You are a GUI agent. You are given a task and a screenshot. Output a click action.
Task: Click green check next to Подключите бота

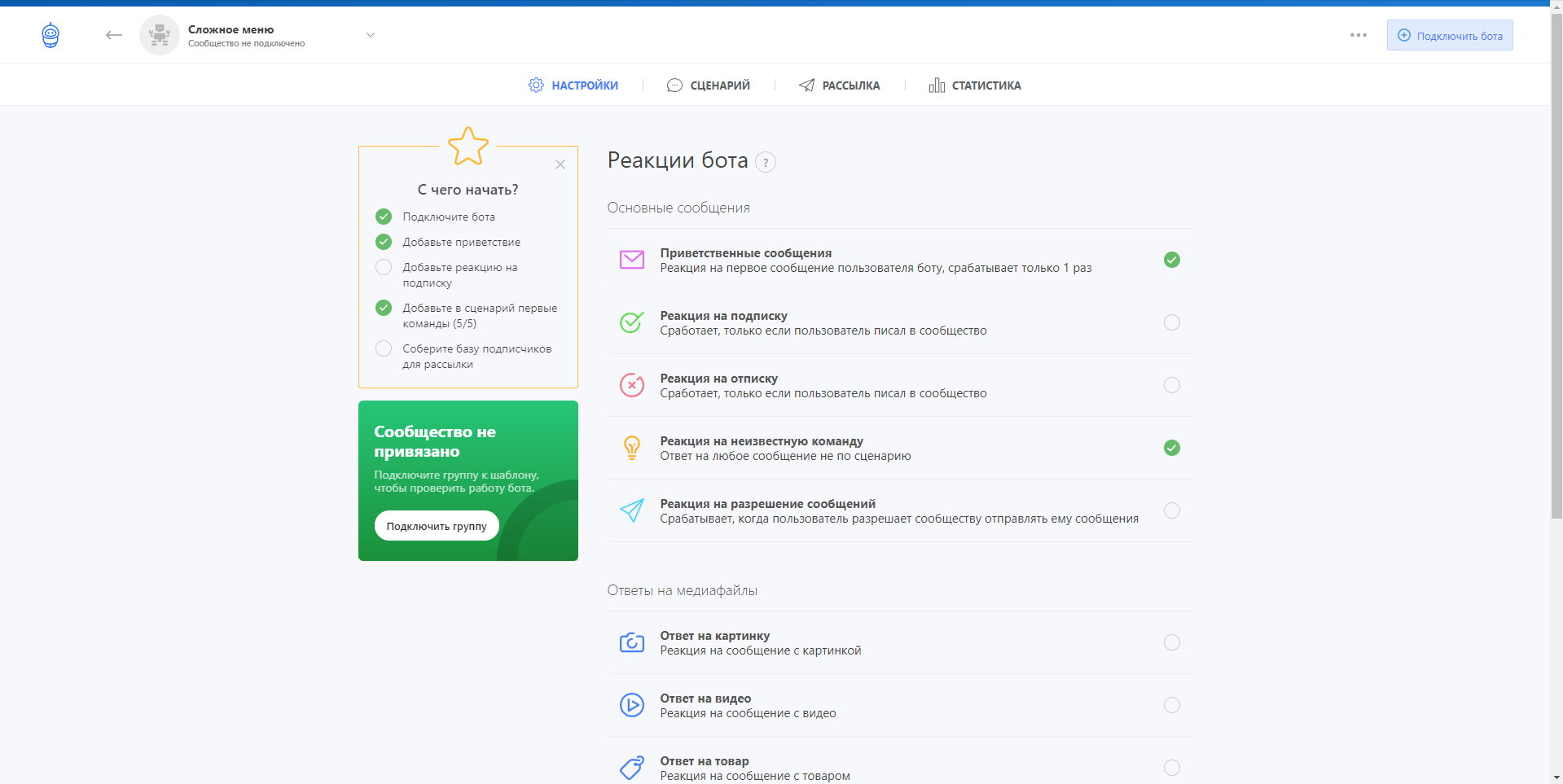(x=384, y=217)
